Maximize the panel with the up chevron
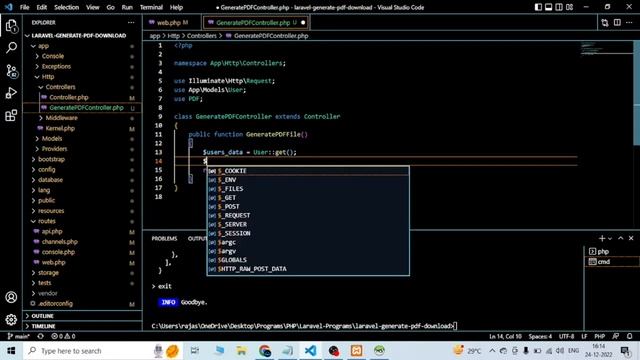Image resolution: width=640 pixels, height=360 pixels. click(x=620, y=238)
